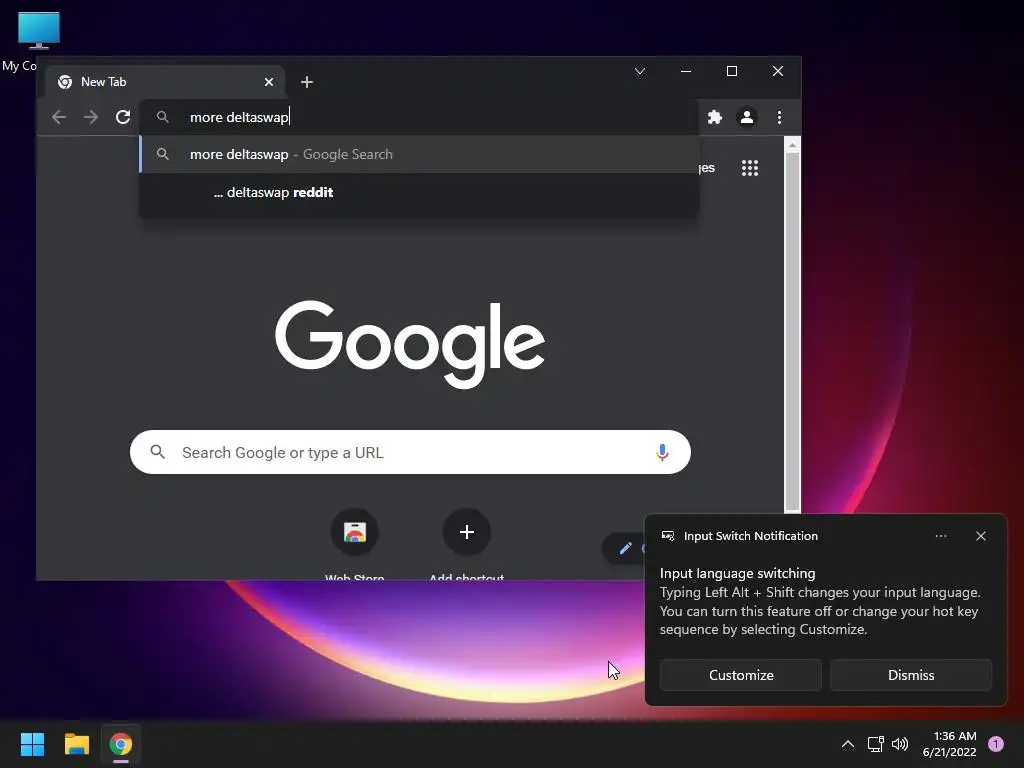Image resolution: width=1024 pixels, height=768 pixels.
Task: Choose the 'deltaswap reddit' suggestion
Action: click(x=419, y=192)
